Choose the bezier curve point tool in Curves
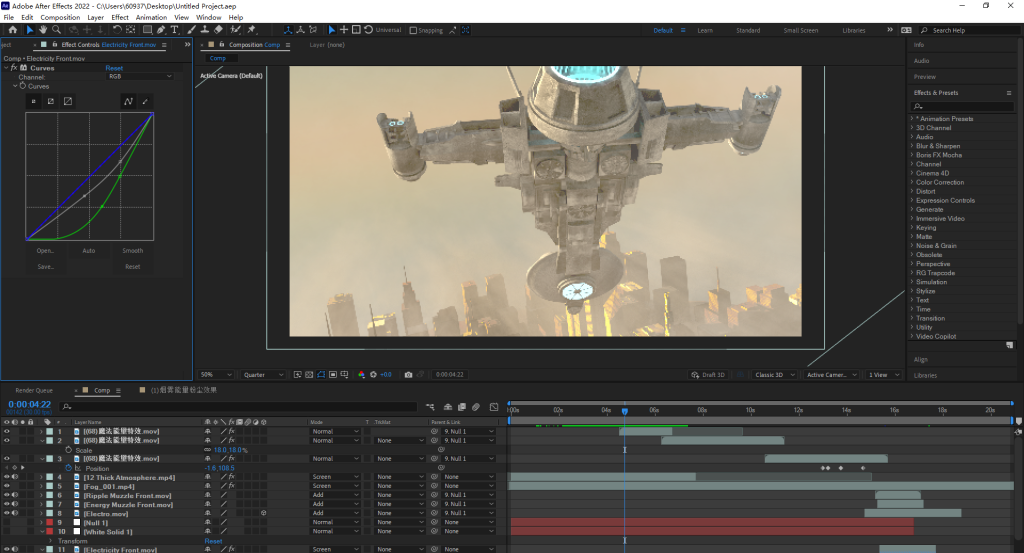 point(128,101)
